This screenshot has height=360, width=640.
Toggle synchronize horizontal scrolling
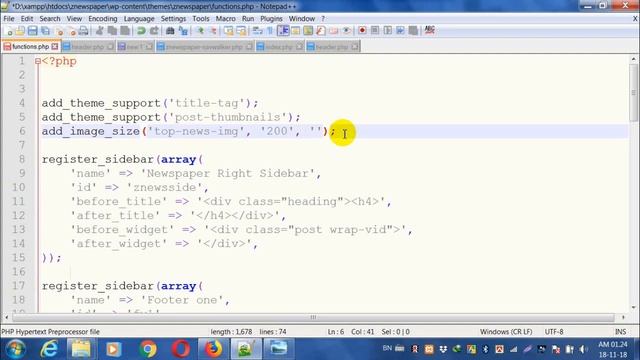tap(241, 31)
